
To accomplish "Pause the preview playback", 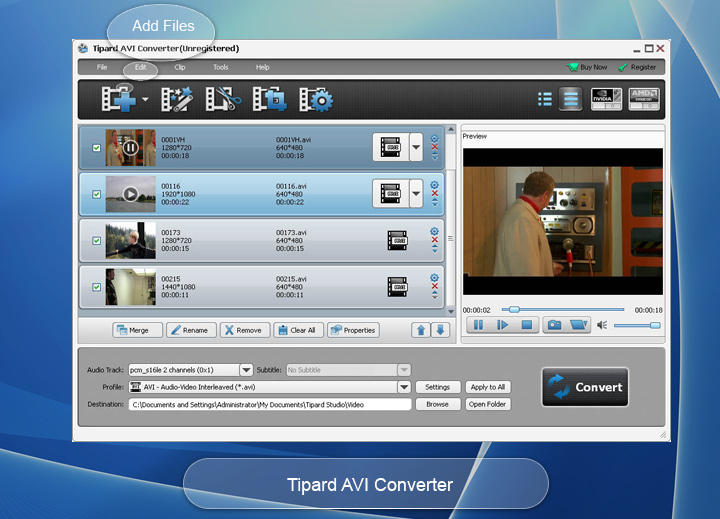I will (478, 325).
